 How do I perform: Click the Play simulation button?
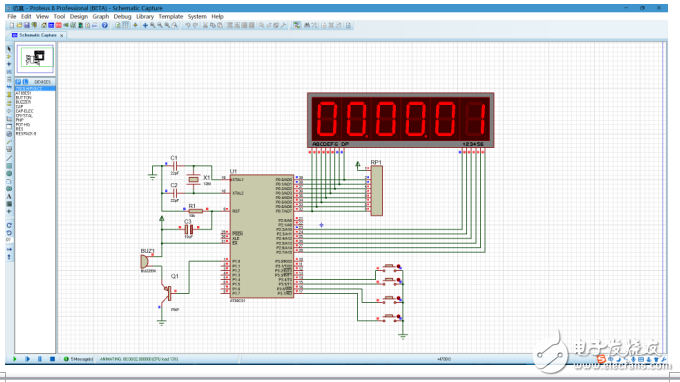14,359
